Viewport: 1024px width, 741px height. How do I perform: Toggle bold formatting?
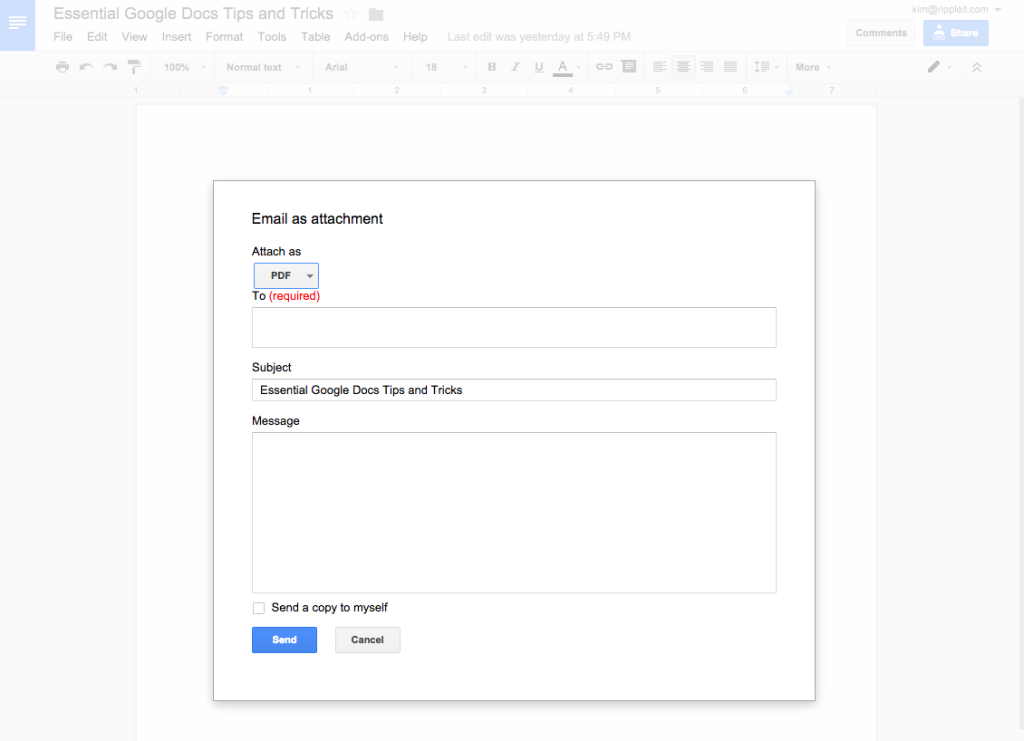click(491, 66)
